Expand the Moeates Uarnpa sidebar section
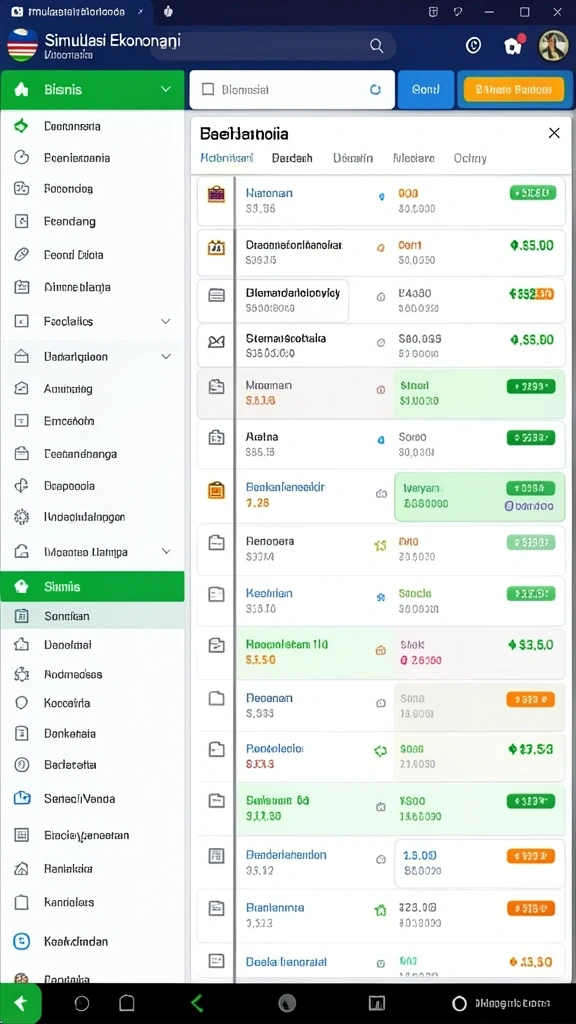The image size is (576, 1024). [166, 552]
